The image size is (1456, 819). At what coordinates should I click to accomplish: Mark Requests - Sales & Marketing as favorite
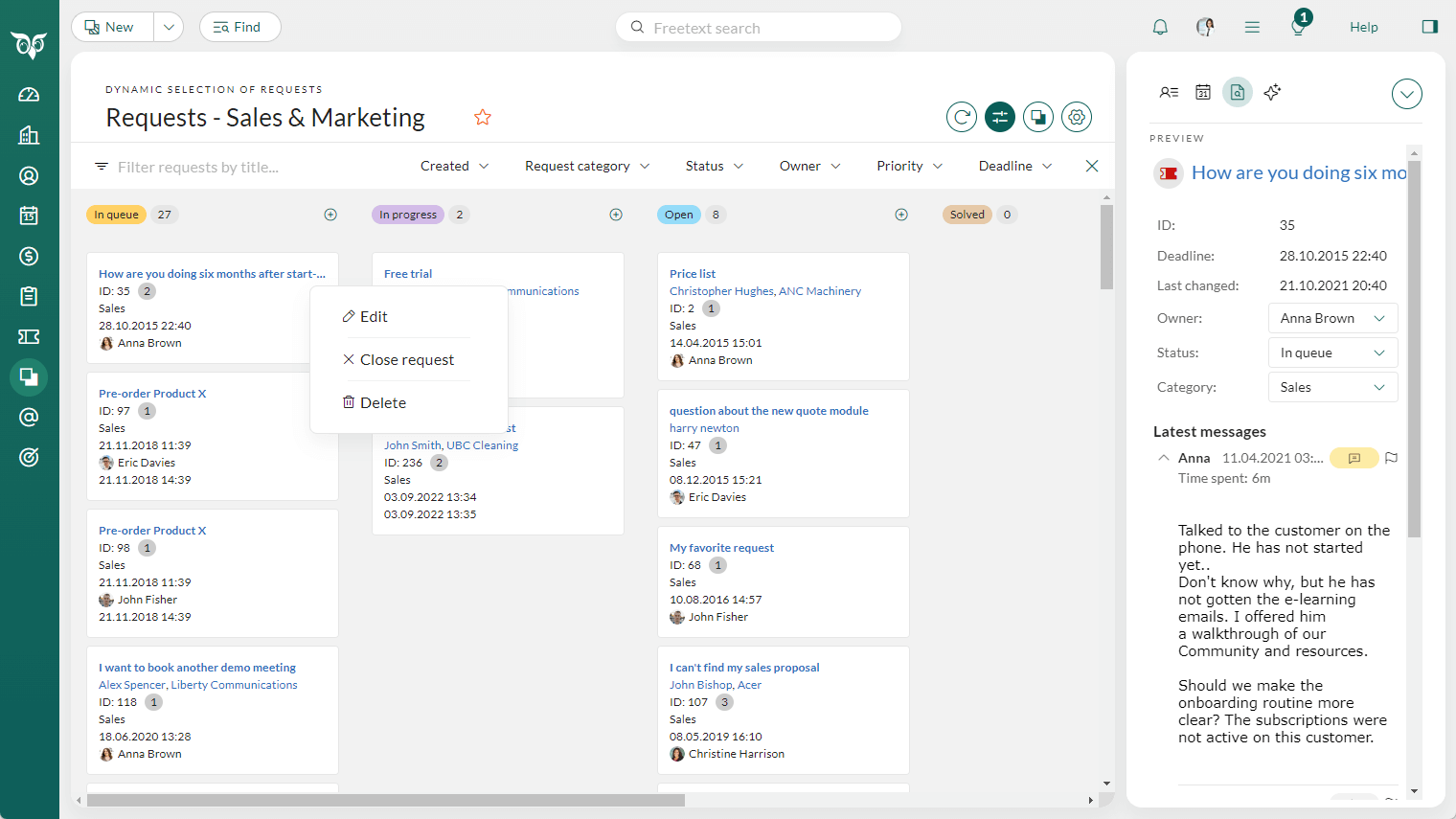point(483,116)
